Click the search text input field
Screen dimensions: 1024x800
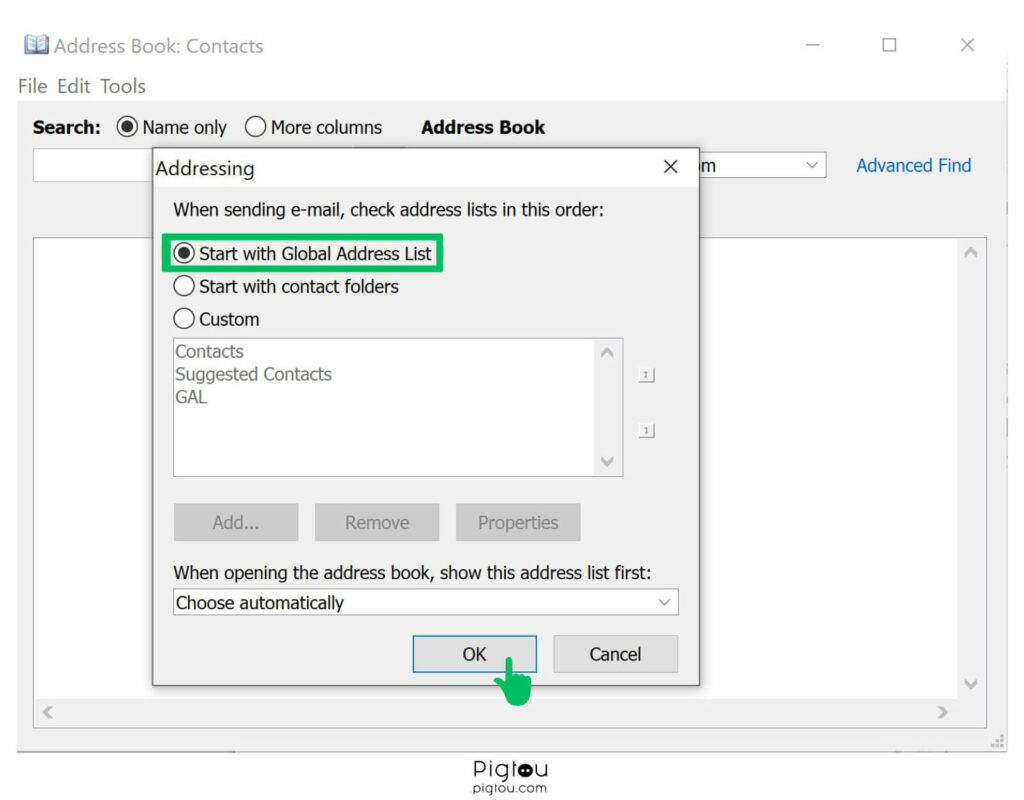[x=93, y=165]
